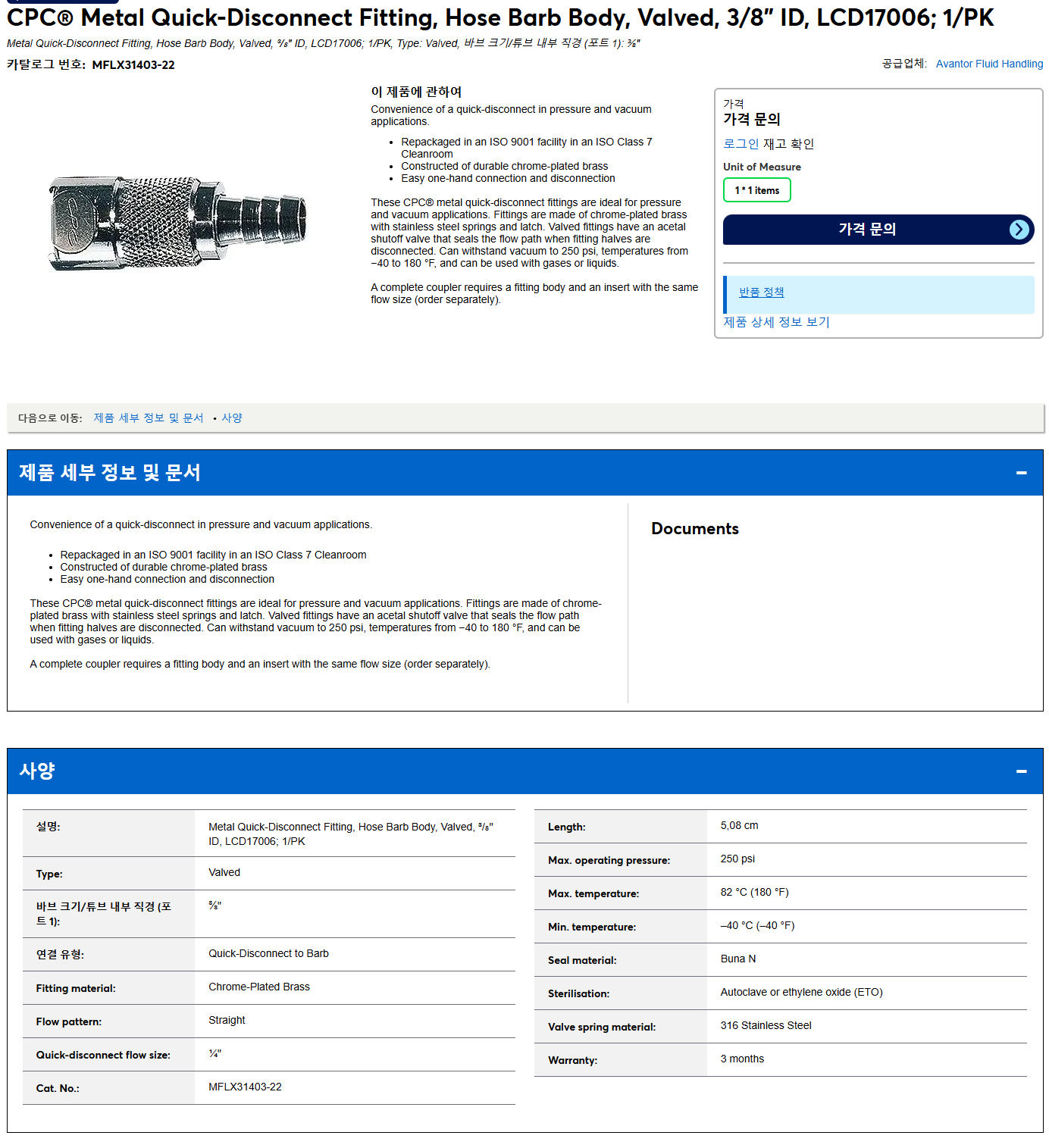
Task: Click the '–40 °C (–40 °F)' min temperature value
Action: pyautogui.click(x=757, y=925)
